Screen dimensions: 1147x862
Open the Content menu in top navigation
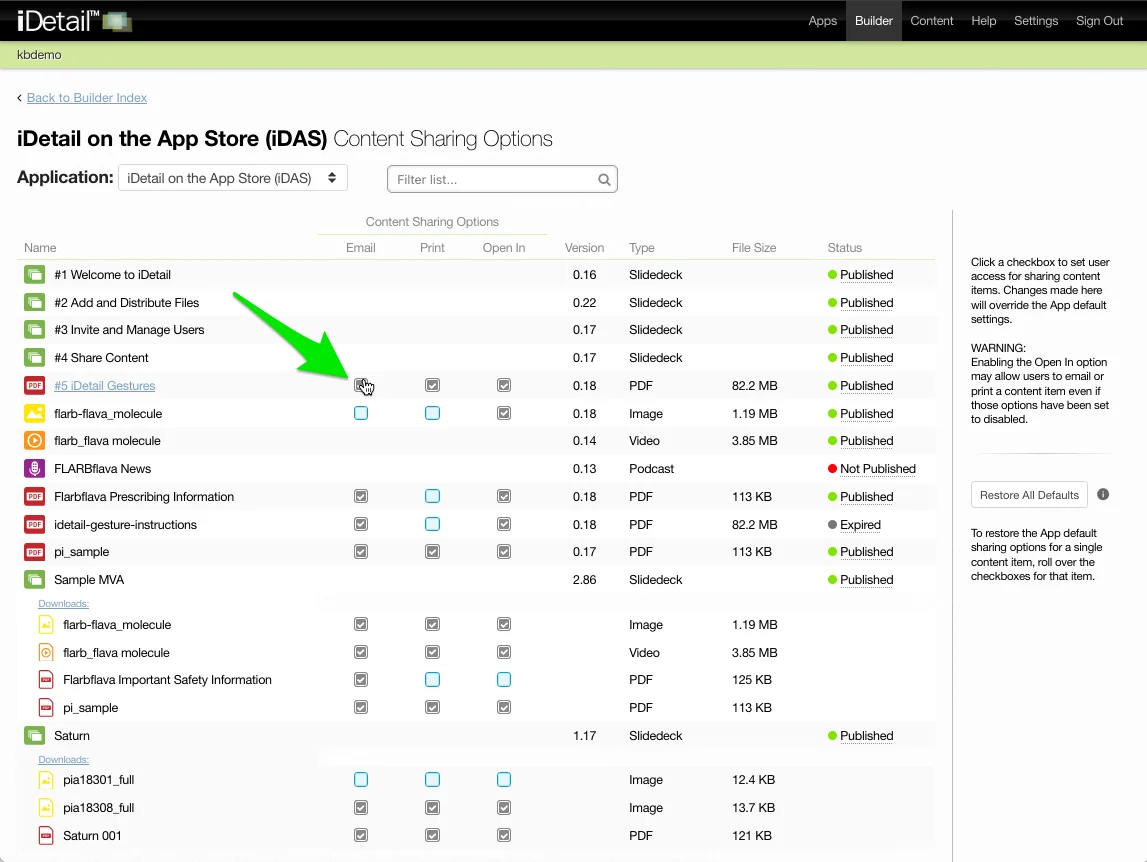tap(931, 21)
